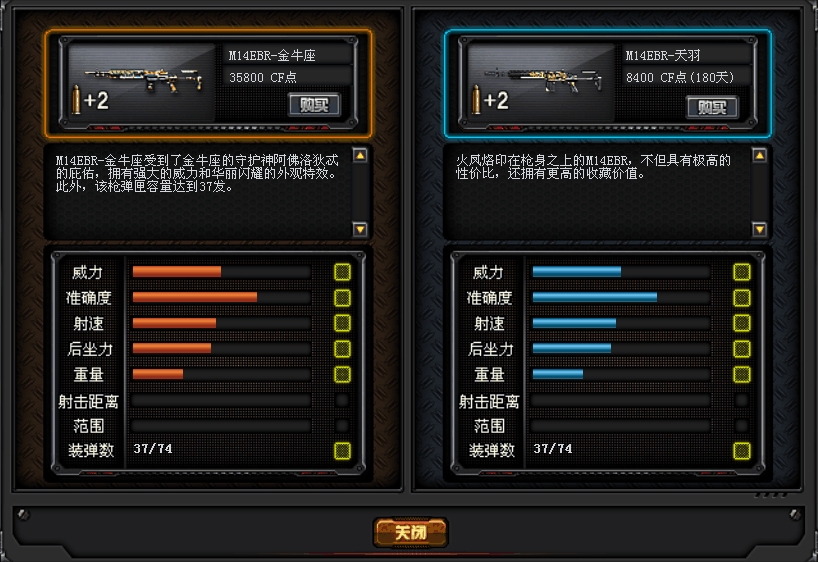Click the bullet +2 icon on 天羽 card

(x=490, y=100)
